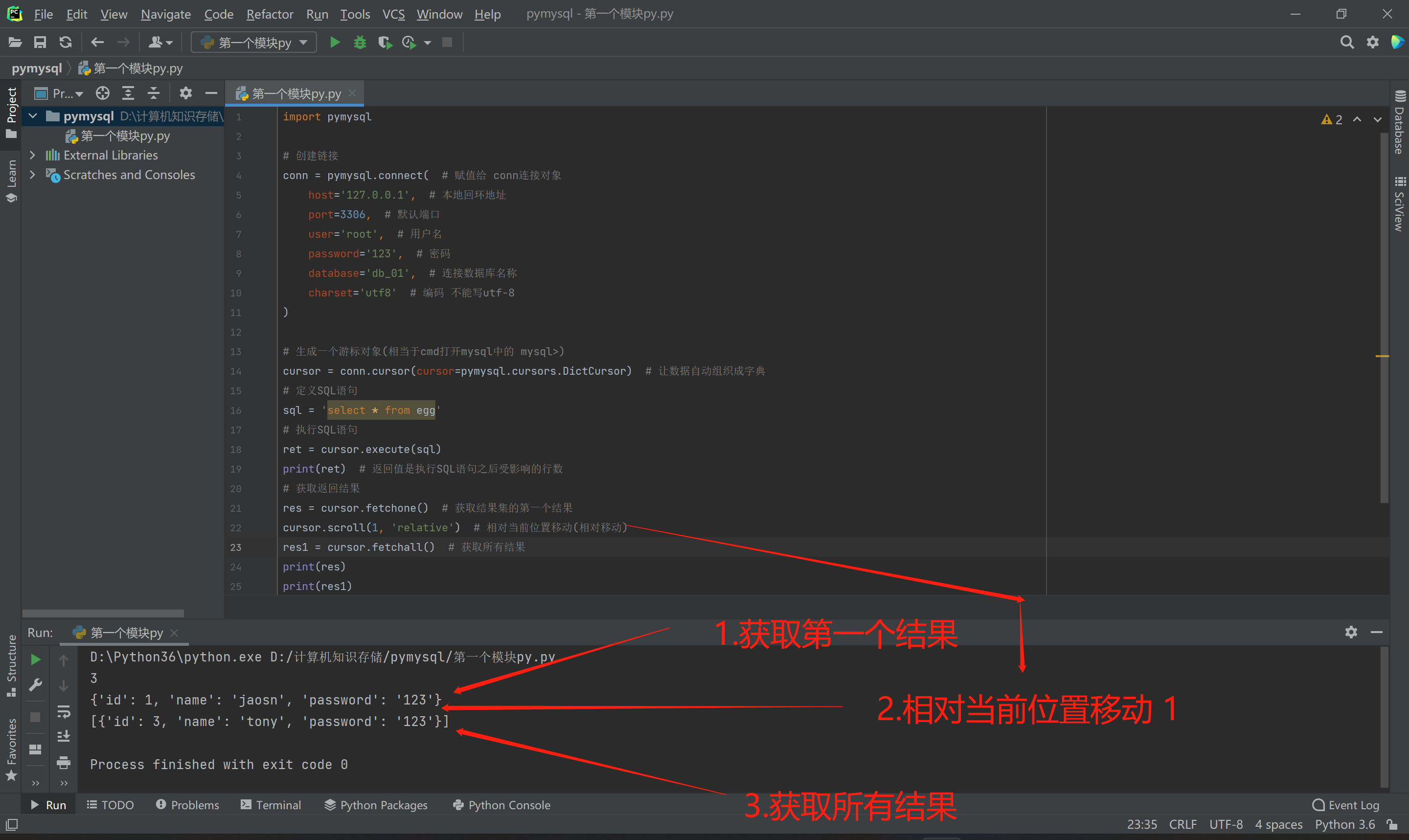Toggle soft-wrap in Run console
This screenshot has height=840, width=1409.
tap(64, 711)
